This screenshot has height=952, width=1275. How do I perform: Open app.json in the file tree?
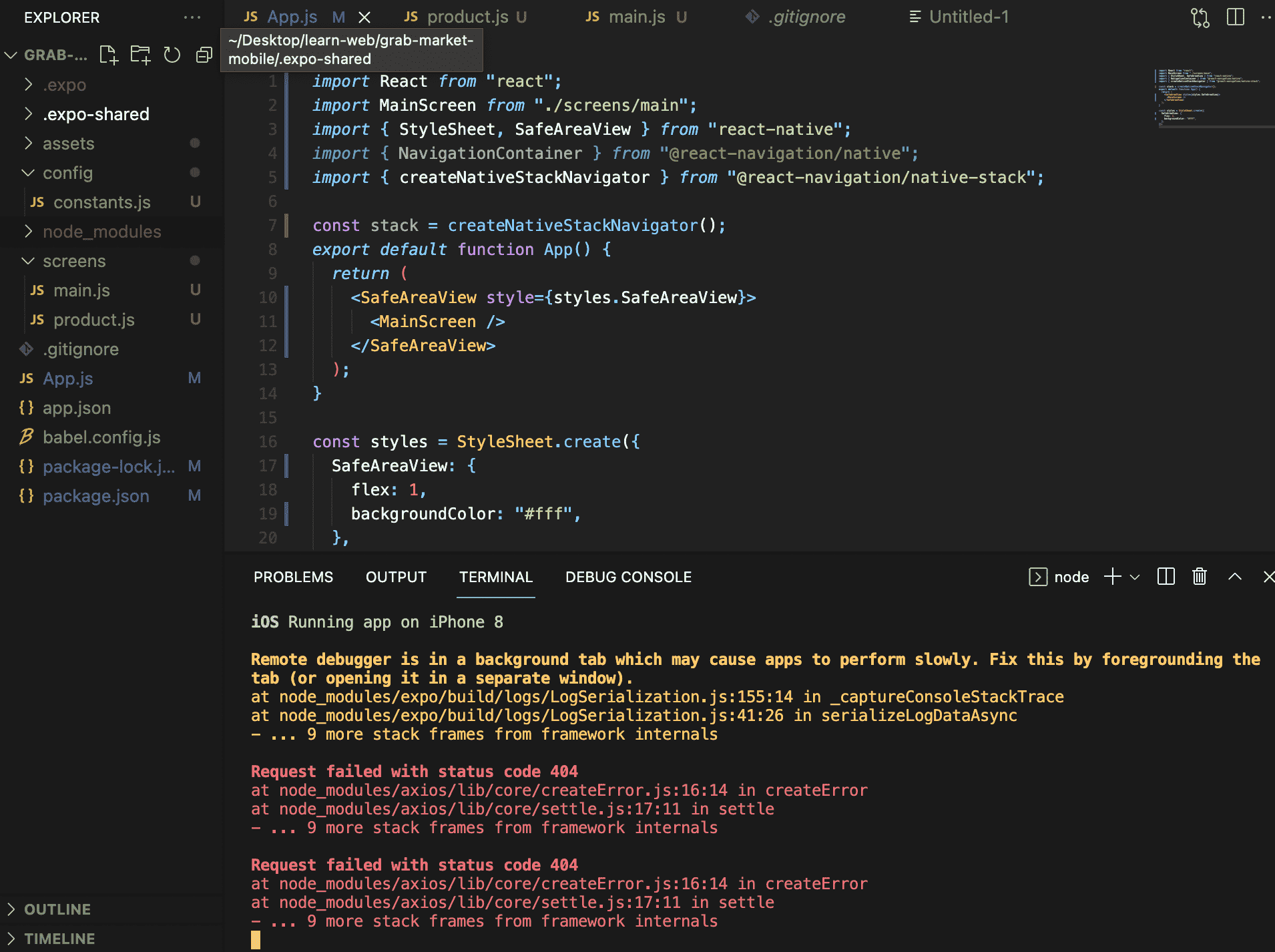76,408
